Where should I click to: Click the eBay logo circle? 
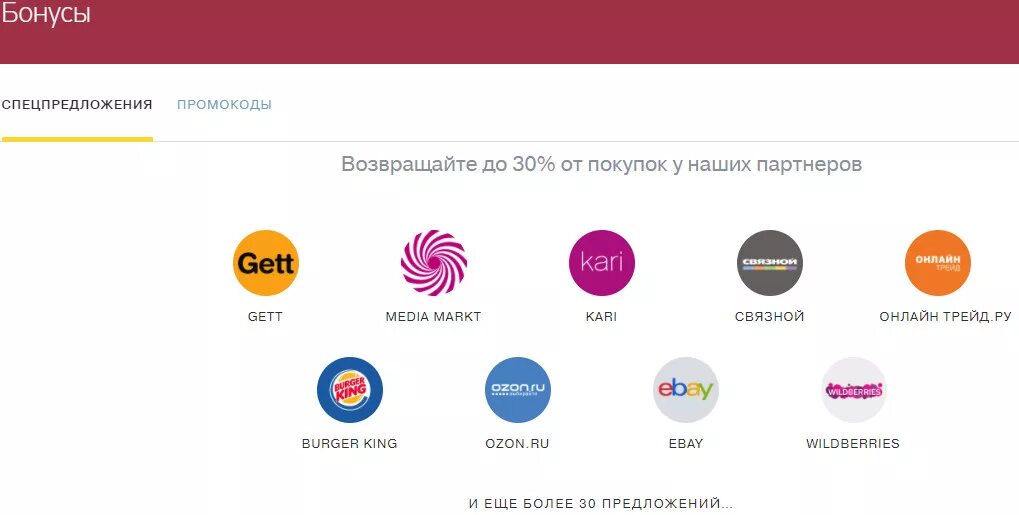(686, 390)
